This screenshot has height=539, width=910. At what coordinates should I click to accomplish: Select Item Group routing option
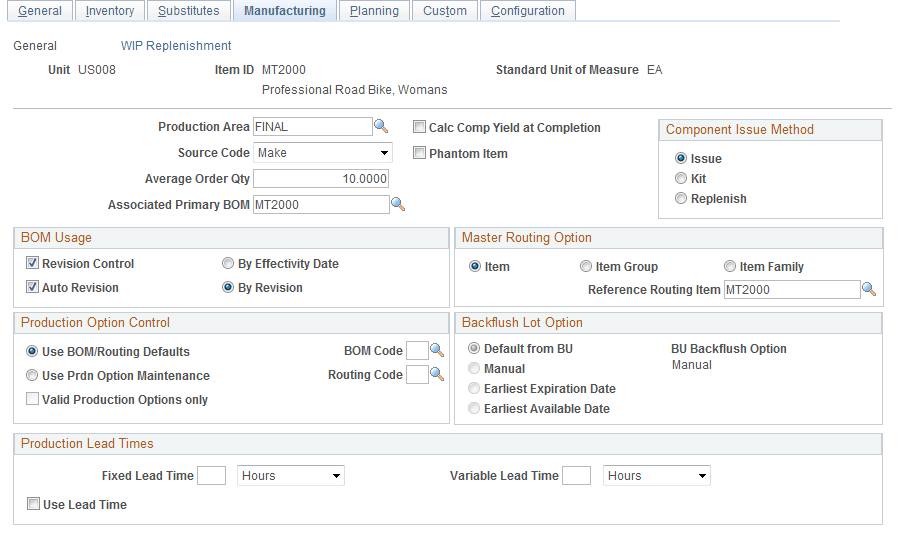586,267
